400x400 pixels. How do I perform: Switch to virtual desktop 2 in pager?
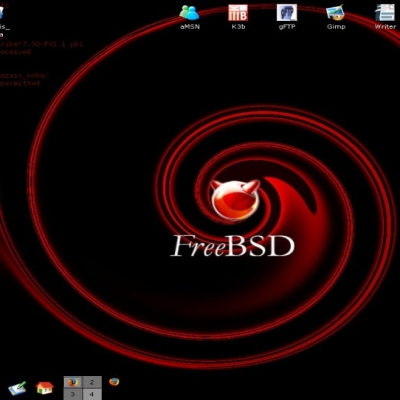pyautogui.click(x=92, y=382)
